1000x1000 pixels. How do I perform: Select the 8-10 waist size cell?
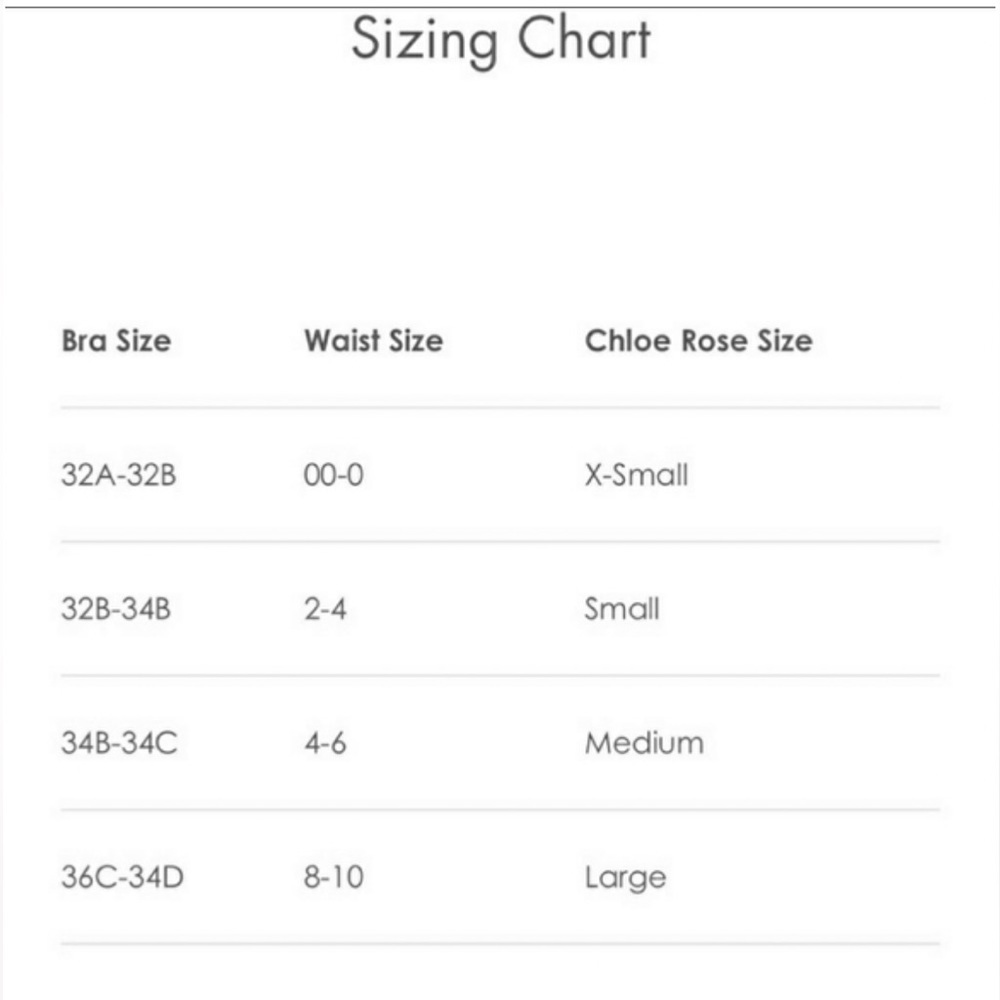334,878
